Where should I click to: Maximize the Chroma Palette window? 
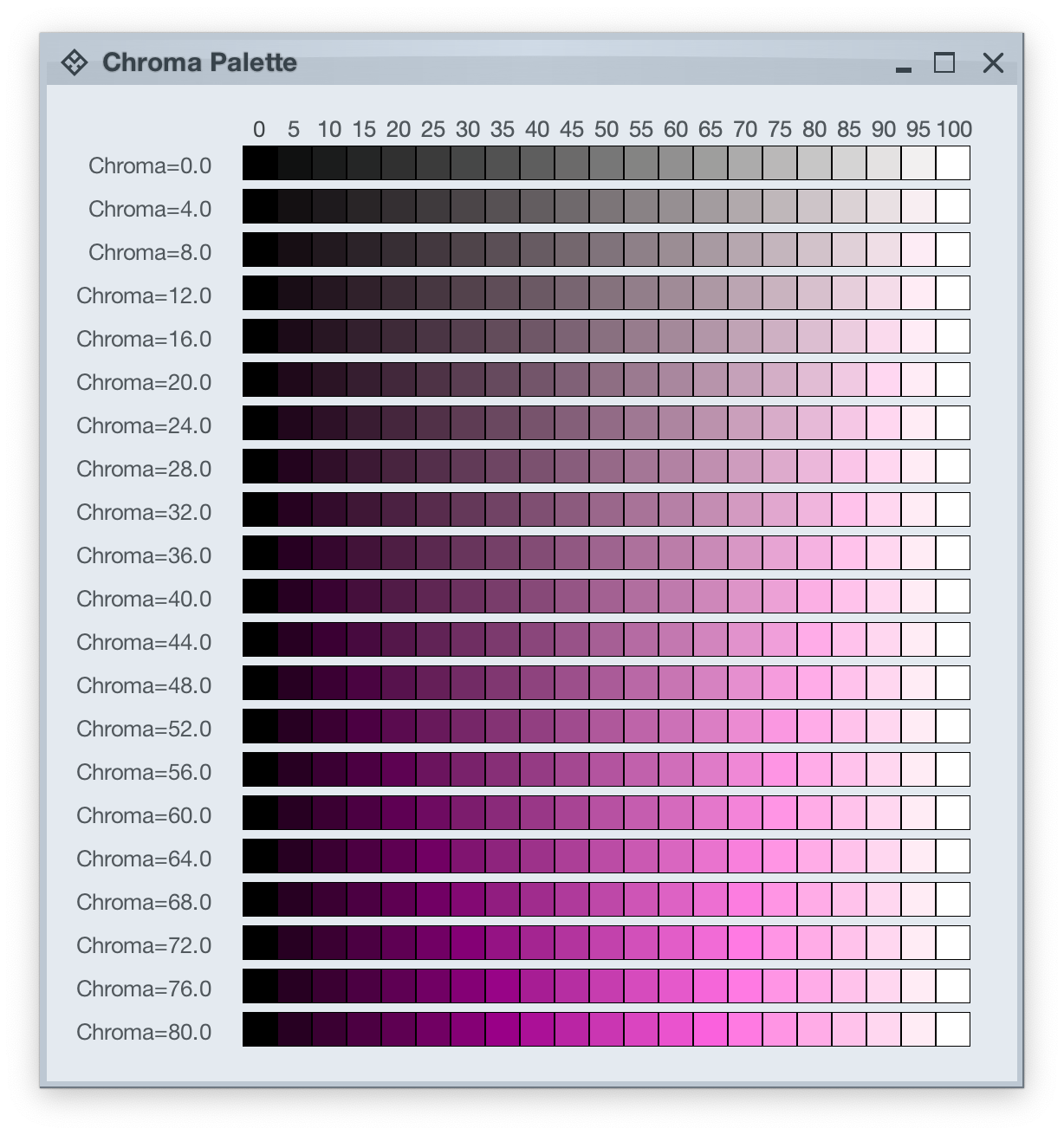tap(944, 62)
